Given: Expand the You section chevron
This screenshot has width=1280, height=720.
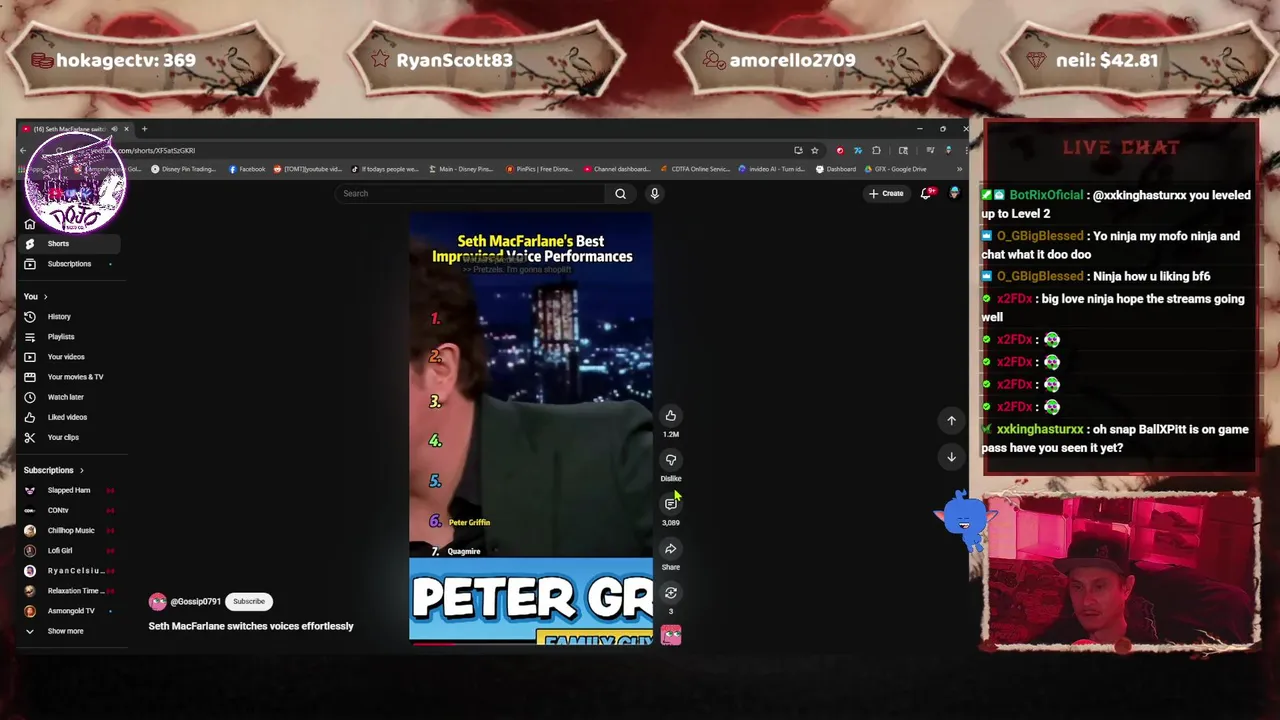Looking at the screenshot, I should (x=45, y=297).
